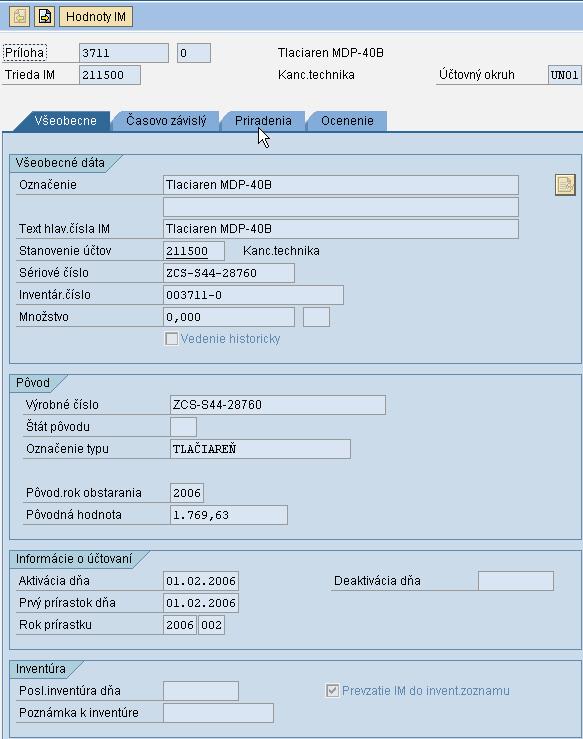Click the Príloha field containing 3711
The height and width of the screenshot is (739, 583).
(123, 53)
